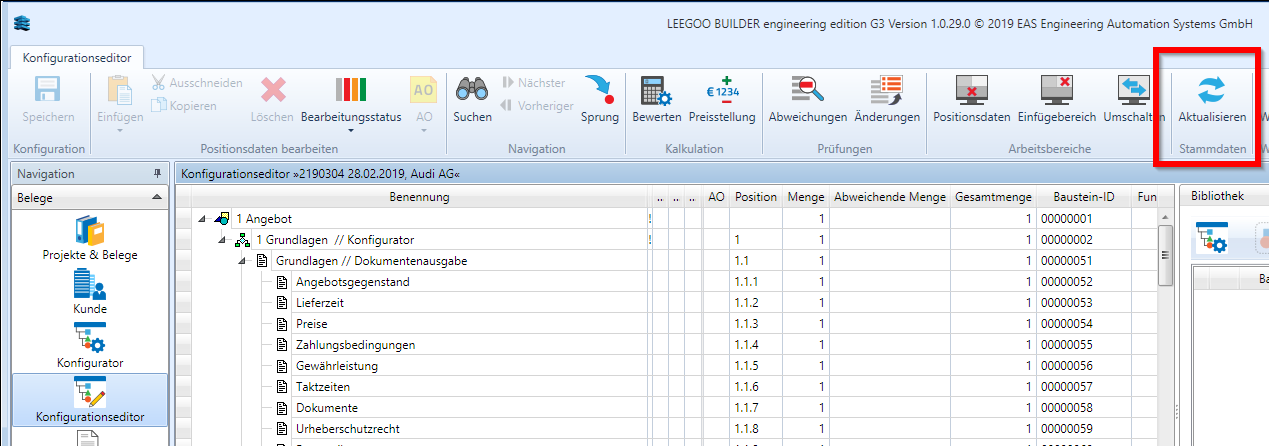
Task: Select Konfigurationseditor in navigation panel
Action: 90,400
